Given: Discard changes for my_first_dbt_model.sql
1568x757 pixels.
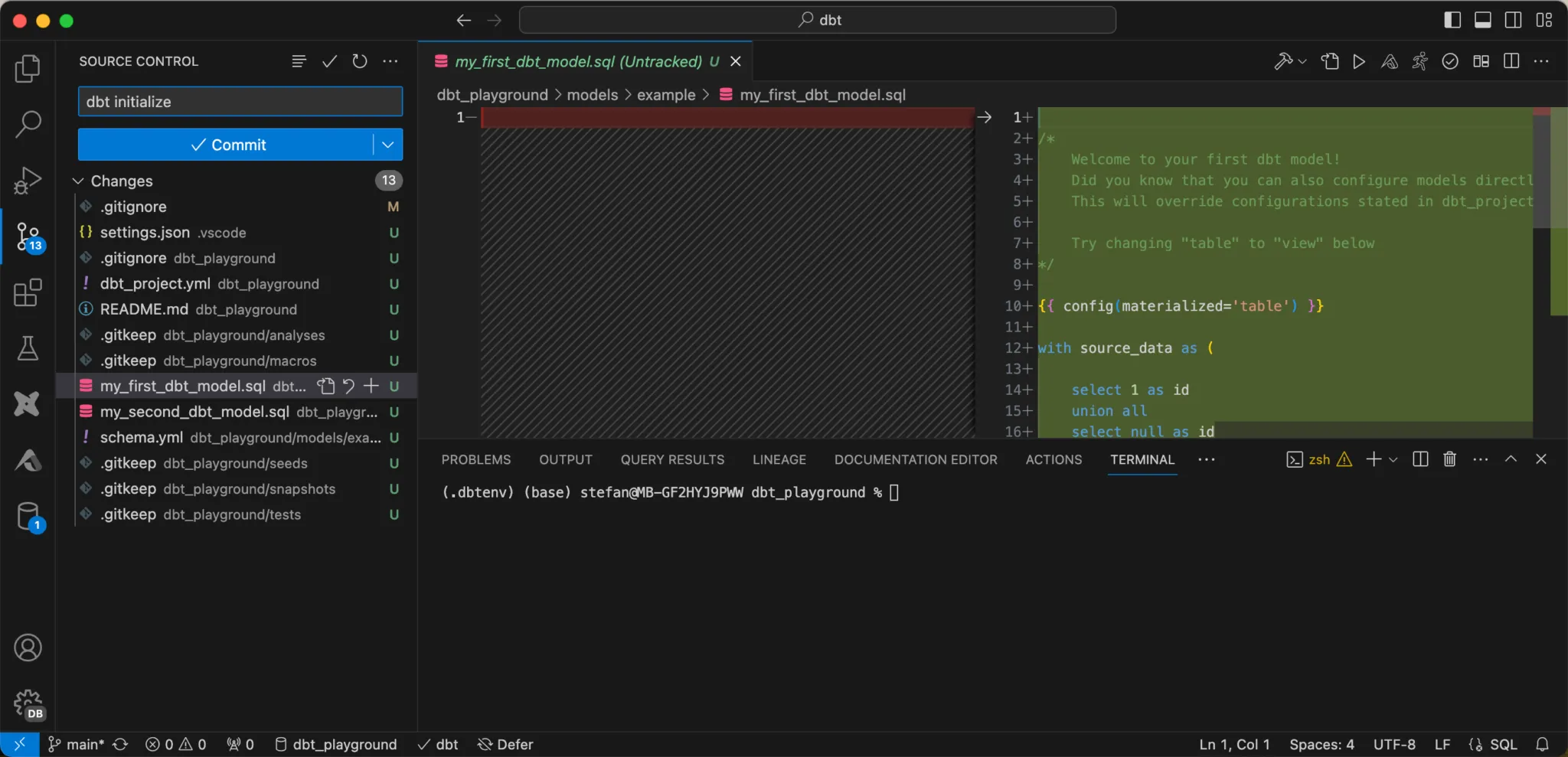Looking at the screenshot, I should click(x=349, y=386).
